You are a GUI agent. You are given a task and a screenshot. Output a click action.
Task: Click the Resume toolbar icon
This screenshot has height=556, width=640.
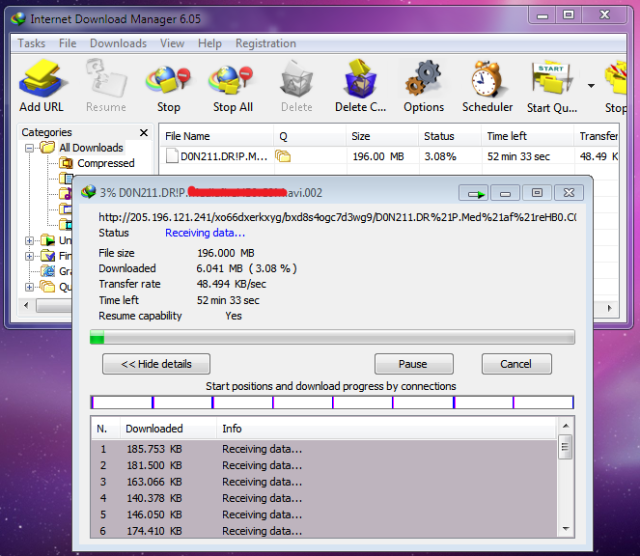click(106, 79)
